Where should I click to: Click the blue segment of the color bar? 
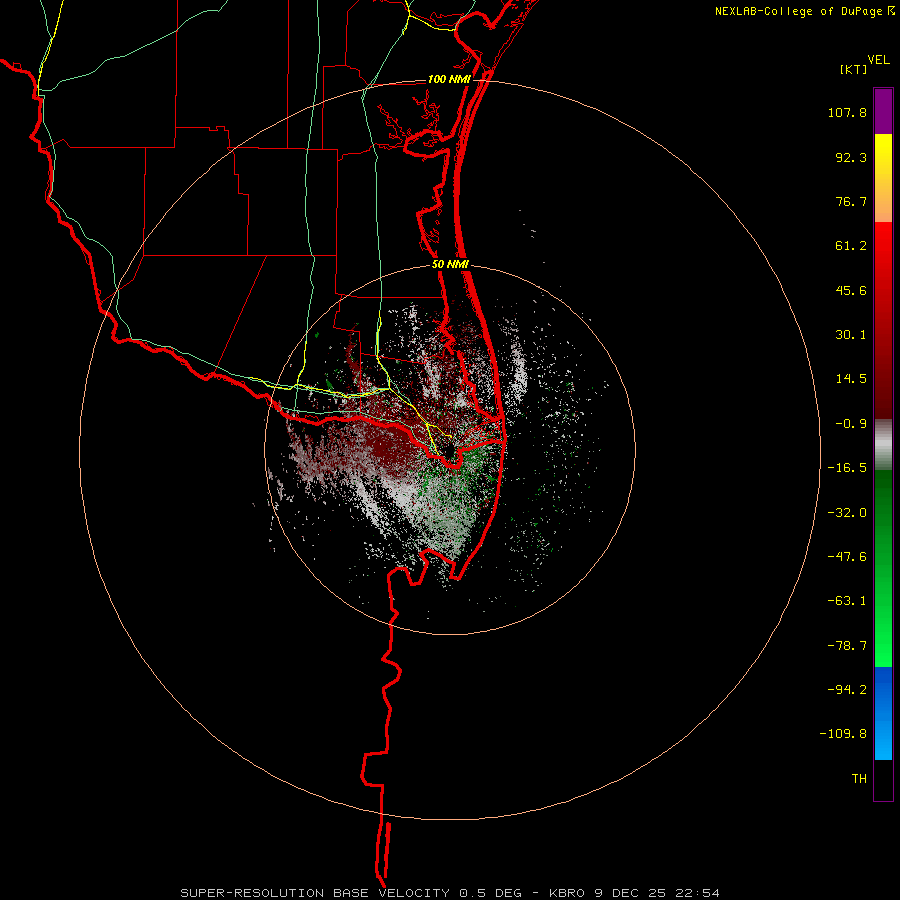click(883, 713)
